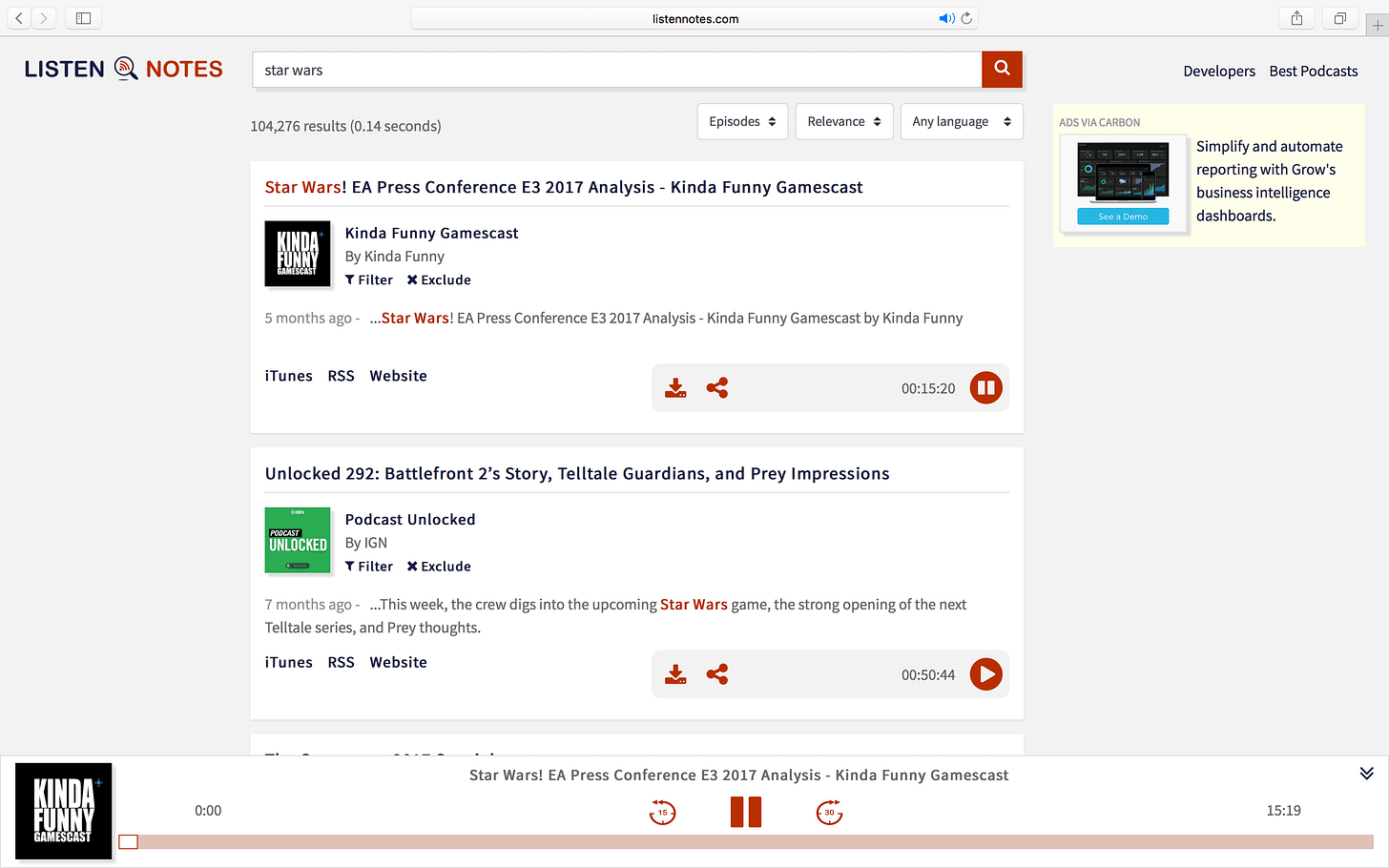Viewport: 1389px width, 868px height.
Task: Reload the listennotes.com page
Action: 966,18
